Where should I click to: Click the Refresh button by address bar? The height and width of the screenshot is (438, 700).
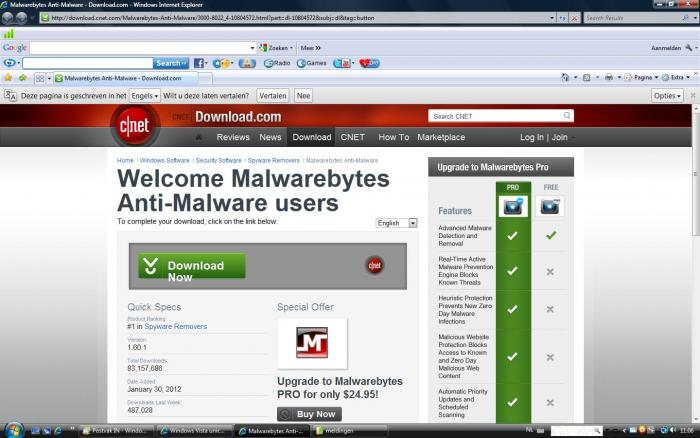[562, 18]
